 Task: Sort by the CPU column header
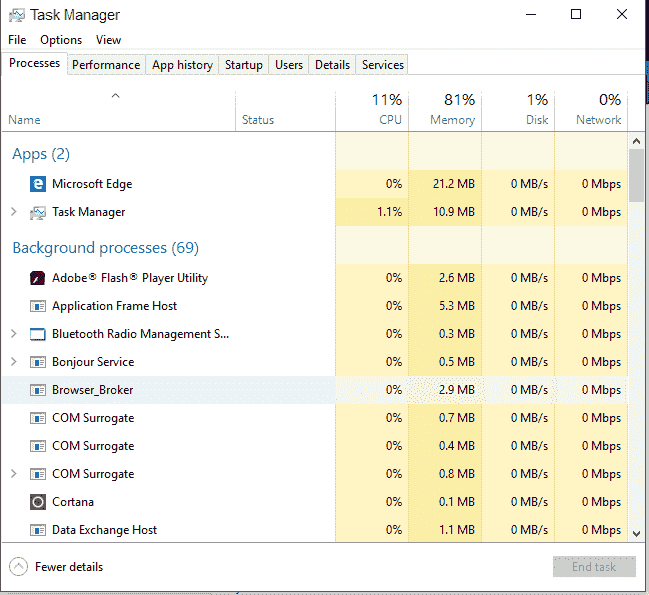point(390,120)
